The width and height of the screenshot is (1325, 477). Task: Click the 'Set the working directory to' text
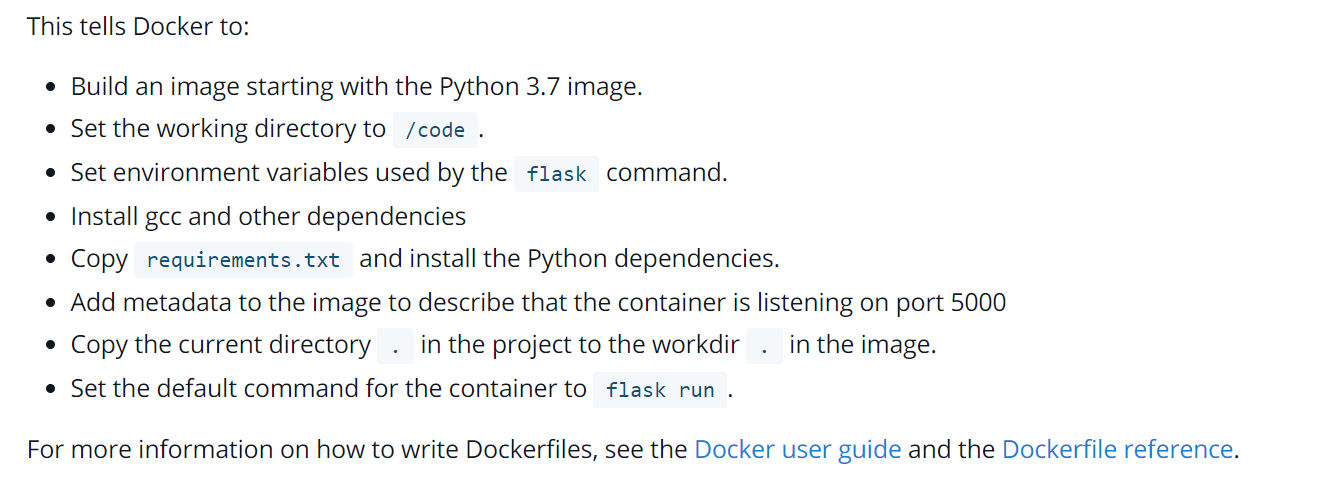click(228, 129)
